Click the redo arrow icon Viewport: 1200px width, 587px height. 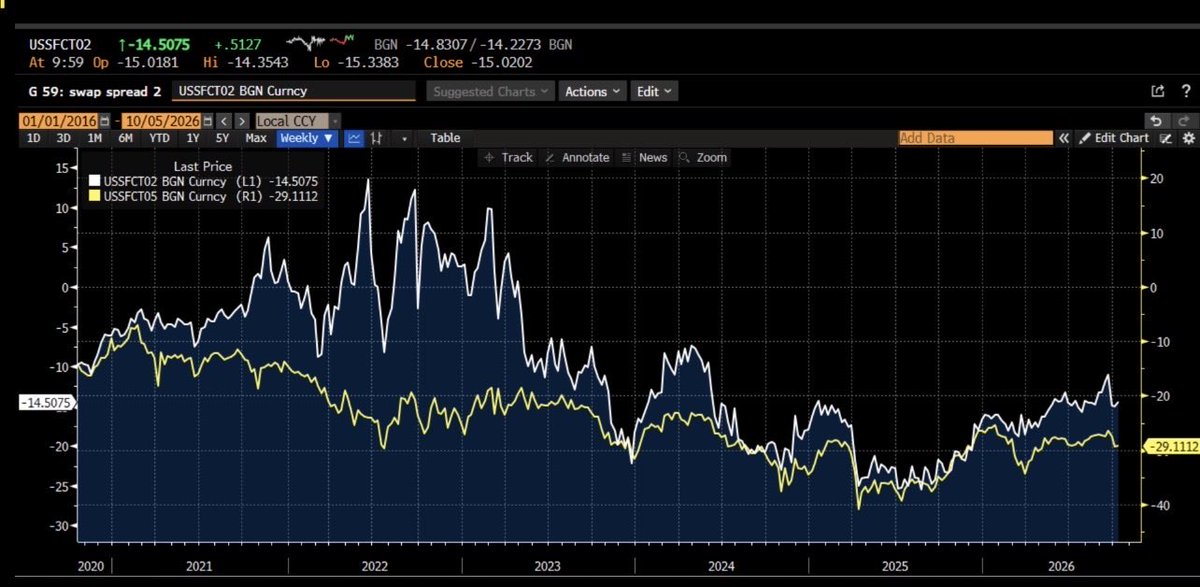point(1183,121)
